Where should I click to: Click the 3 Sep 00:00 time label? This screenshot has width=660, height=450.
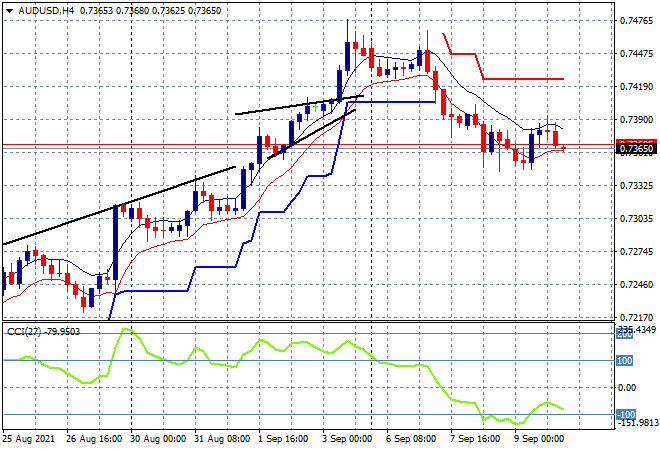click(x=347, y=439)
